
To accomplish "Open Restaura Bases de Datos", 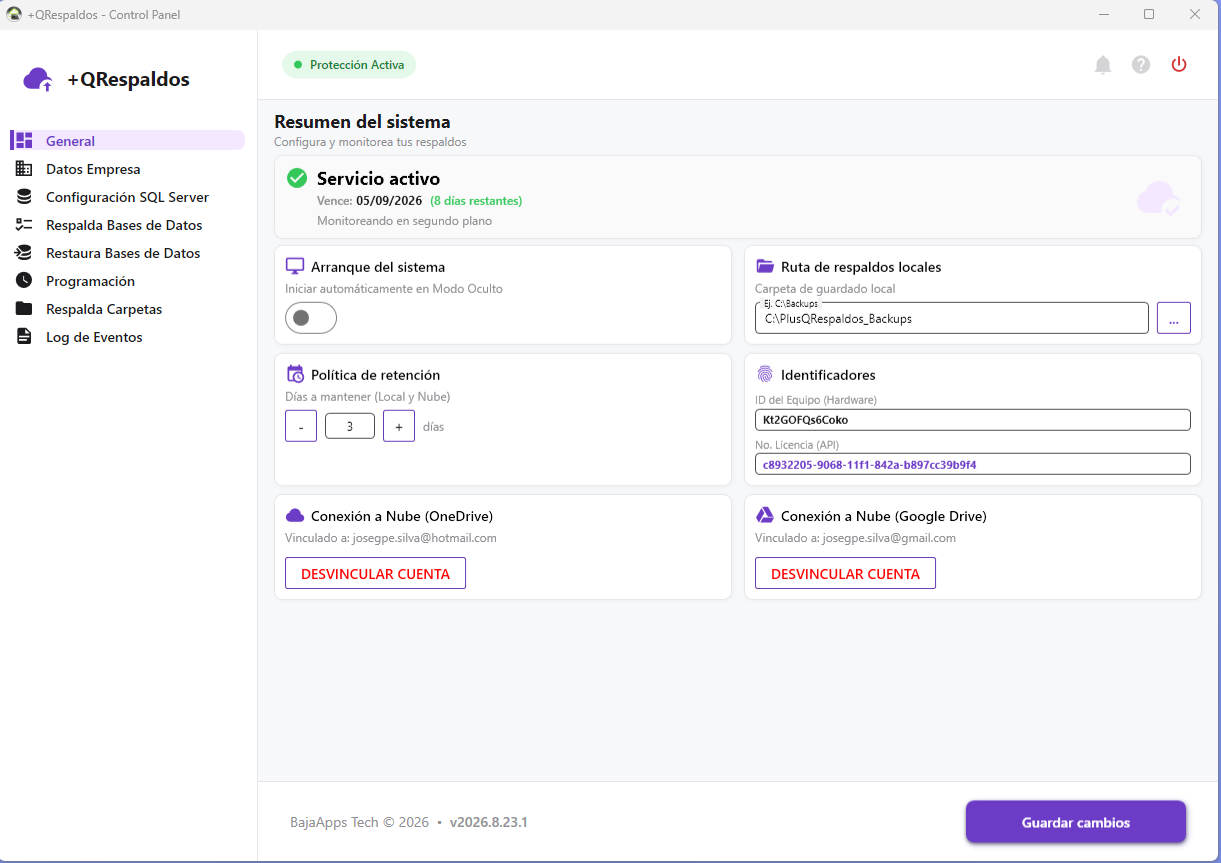I will point(127,253).
